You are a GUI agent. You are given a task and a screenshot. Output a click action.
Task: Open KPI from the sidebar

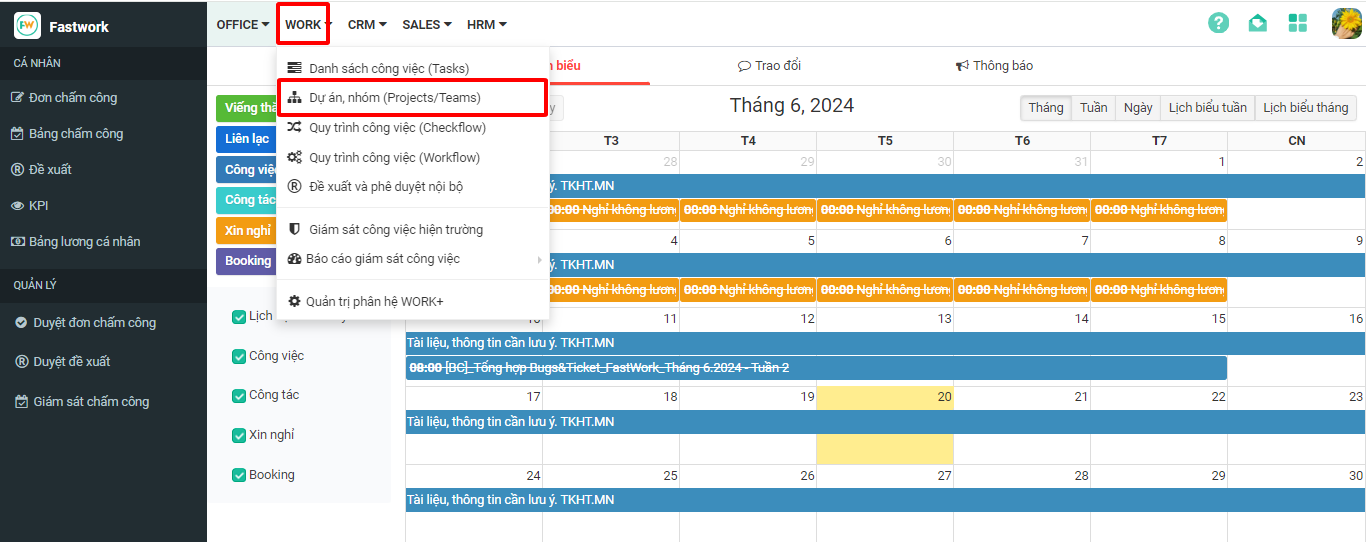pos(39,206)
